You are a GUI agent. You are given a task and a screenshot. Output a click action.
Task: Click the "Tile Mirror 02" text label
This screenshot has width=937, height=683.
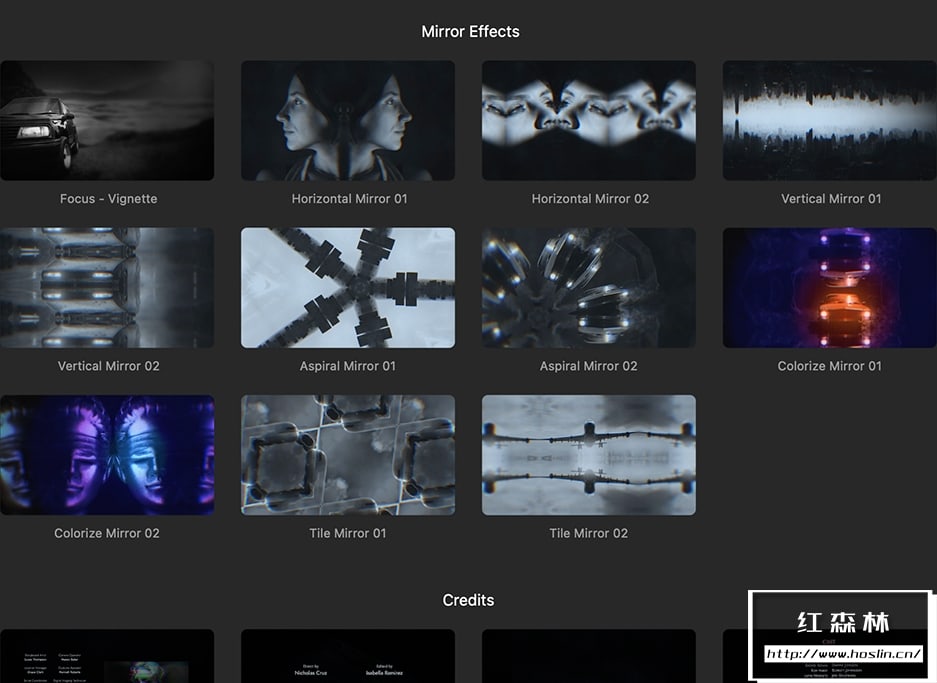(x=589, y=534)
